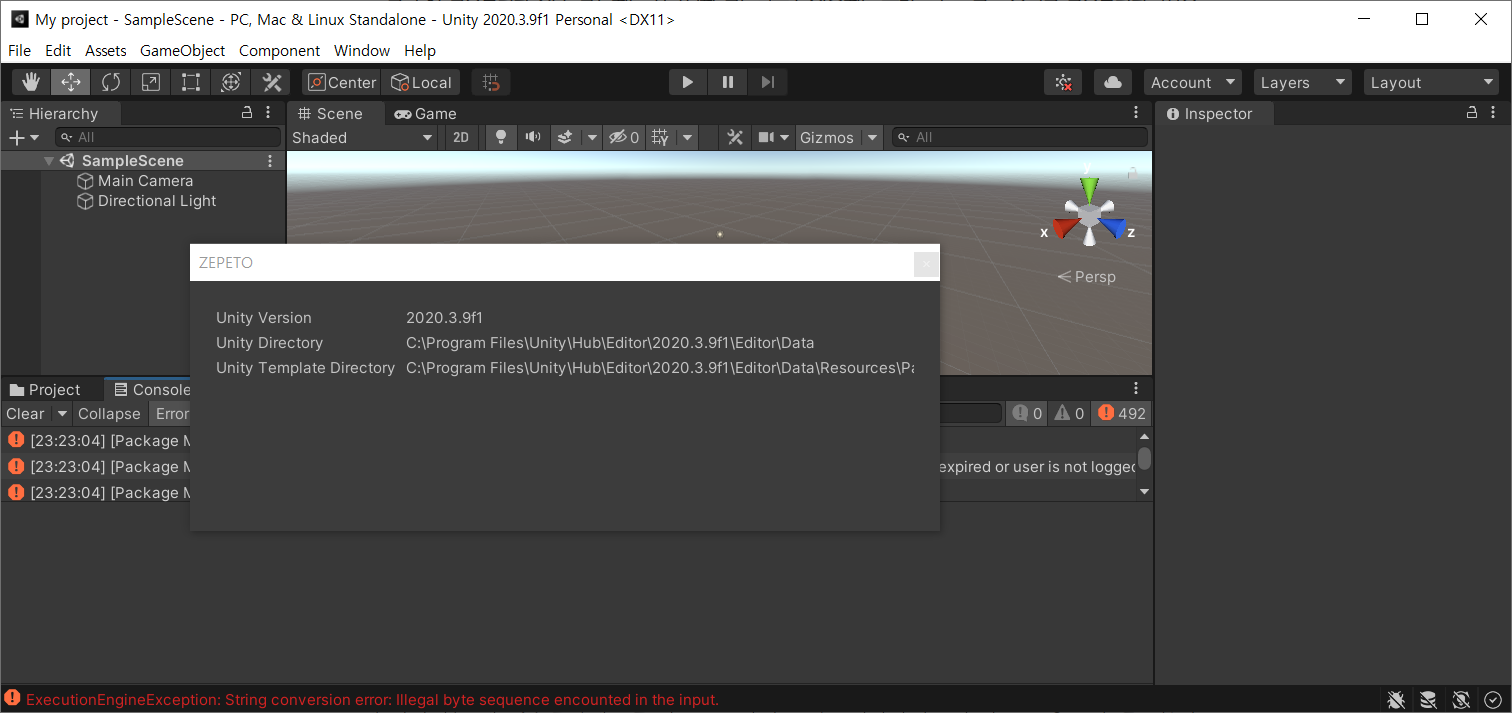The height and width of the screenshot is (713, 1512).
Task: Click cache server status icon in status bar
Action: pos(1429,699)
